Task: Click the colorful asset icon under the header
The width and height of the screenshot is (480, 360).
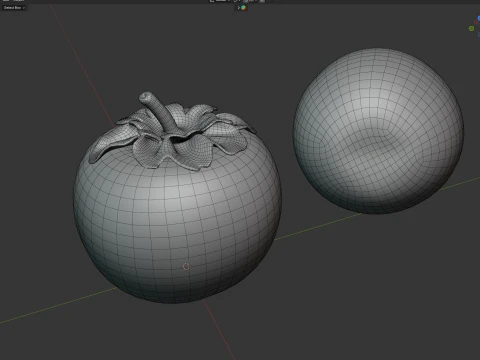Action: coord(243,8)
